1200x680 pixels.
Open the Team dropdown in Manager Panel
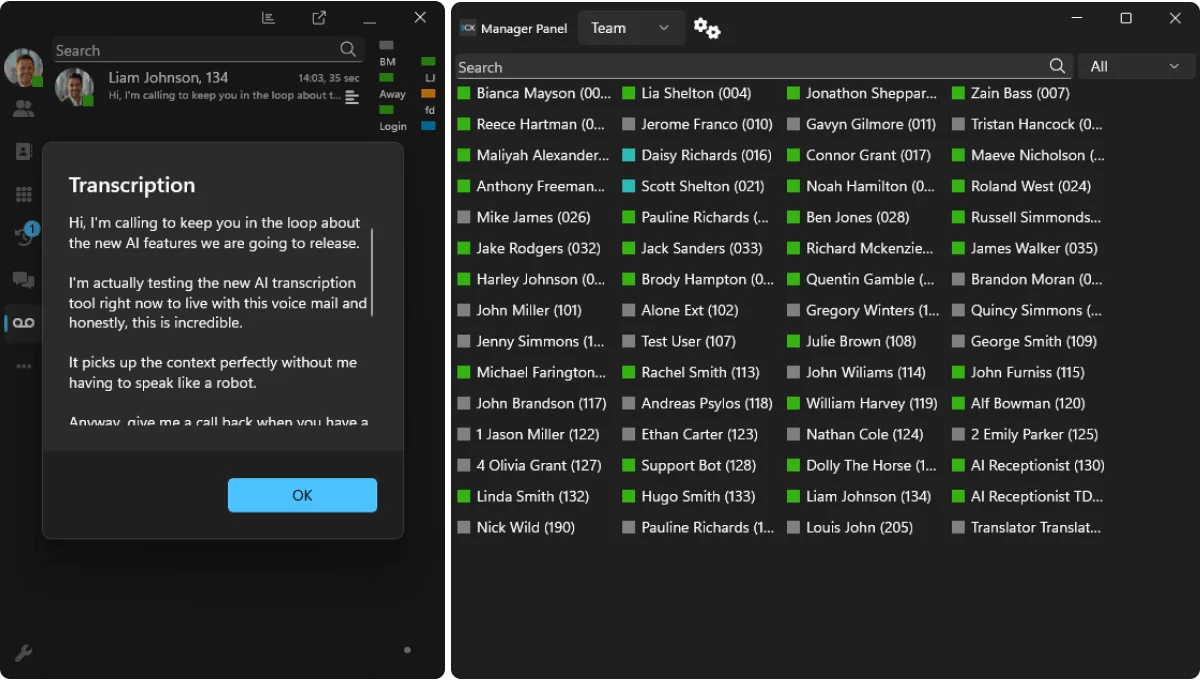632,28
